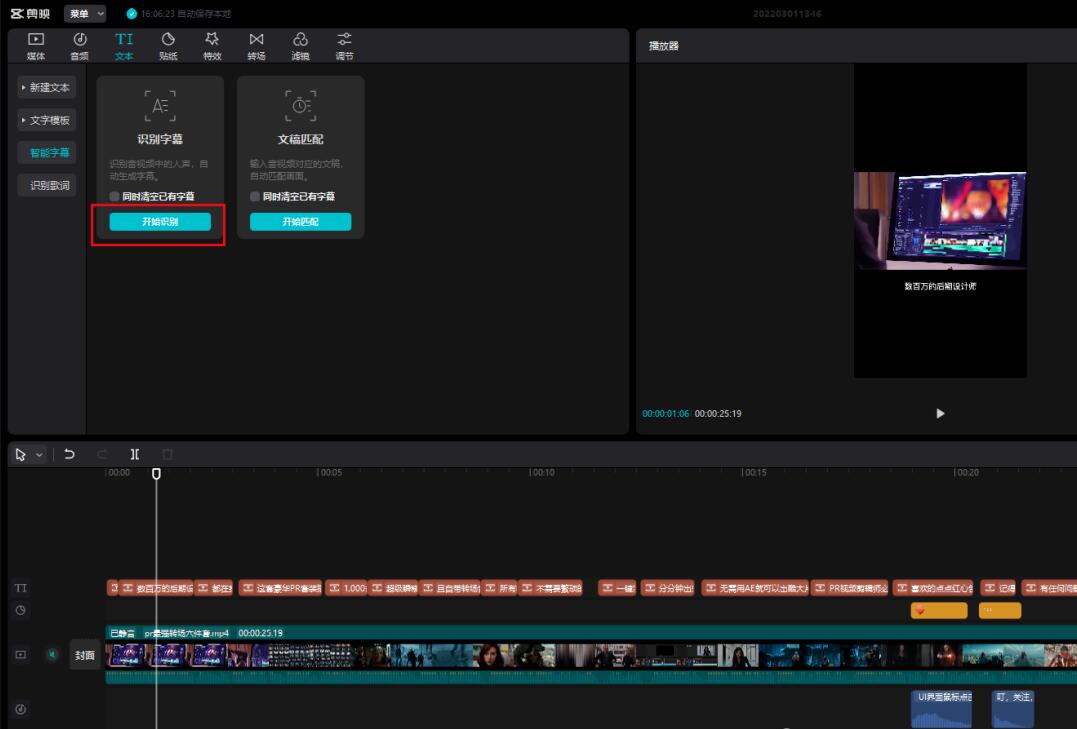Click the 文稿匹配 card icon
This screenshot has width=1077, height=729.
(300, 106)
